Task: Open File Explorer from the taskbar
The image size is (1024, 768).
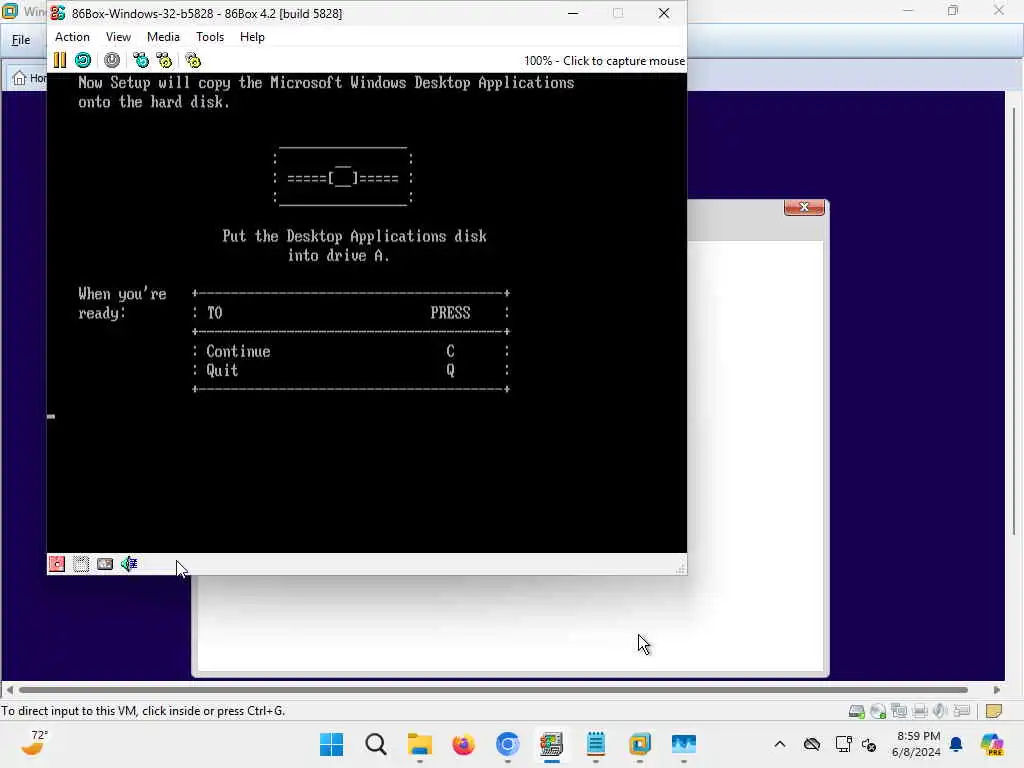Action: [419, 744]
